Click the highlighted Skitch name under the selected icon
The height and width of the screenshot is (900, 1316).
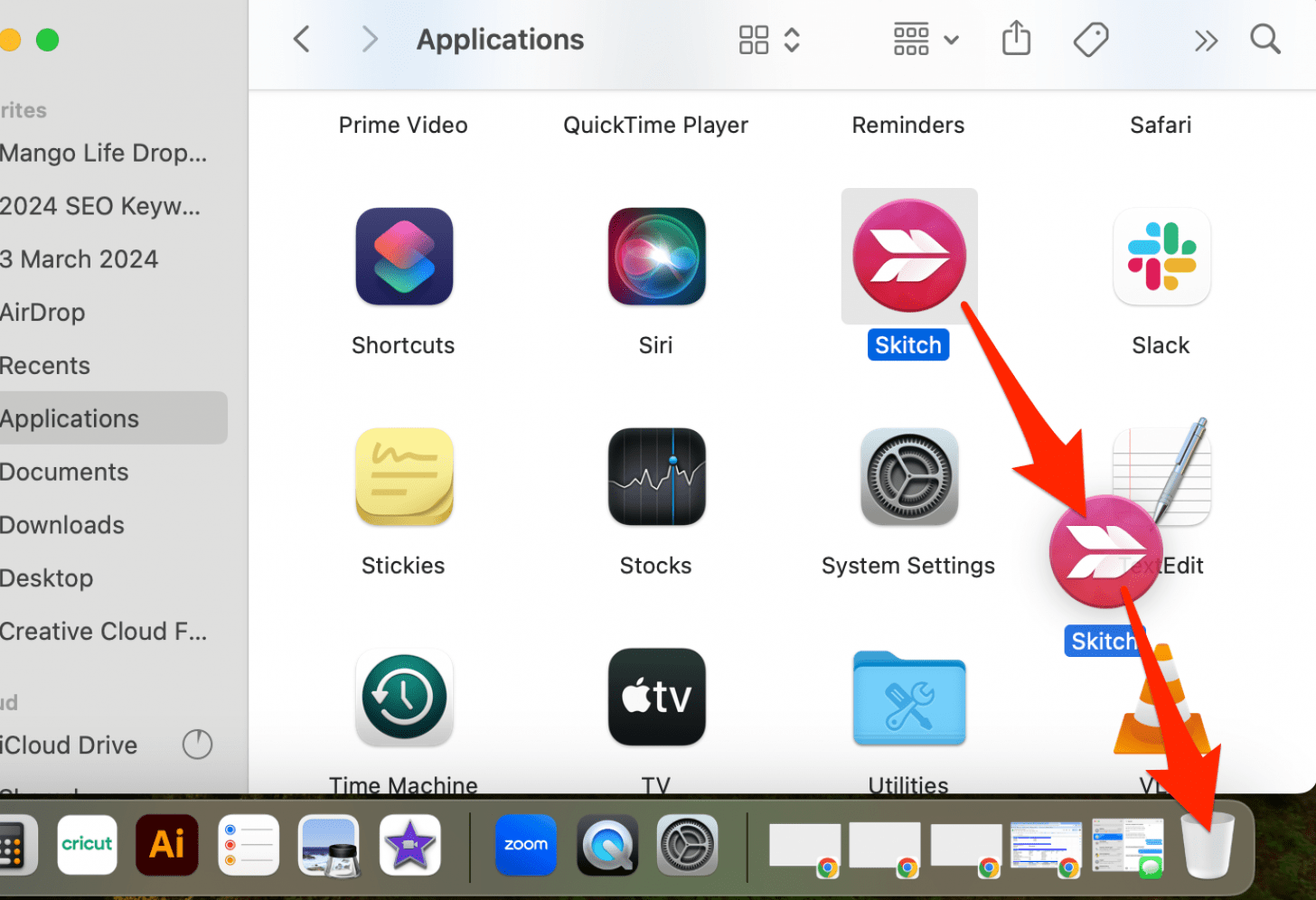(x=908, y=345)
